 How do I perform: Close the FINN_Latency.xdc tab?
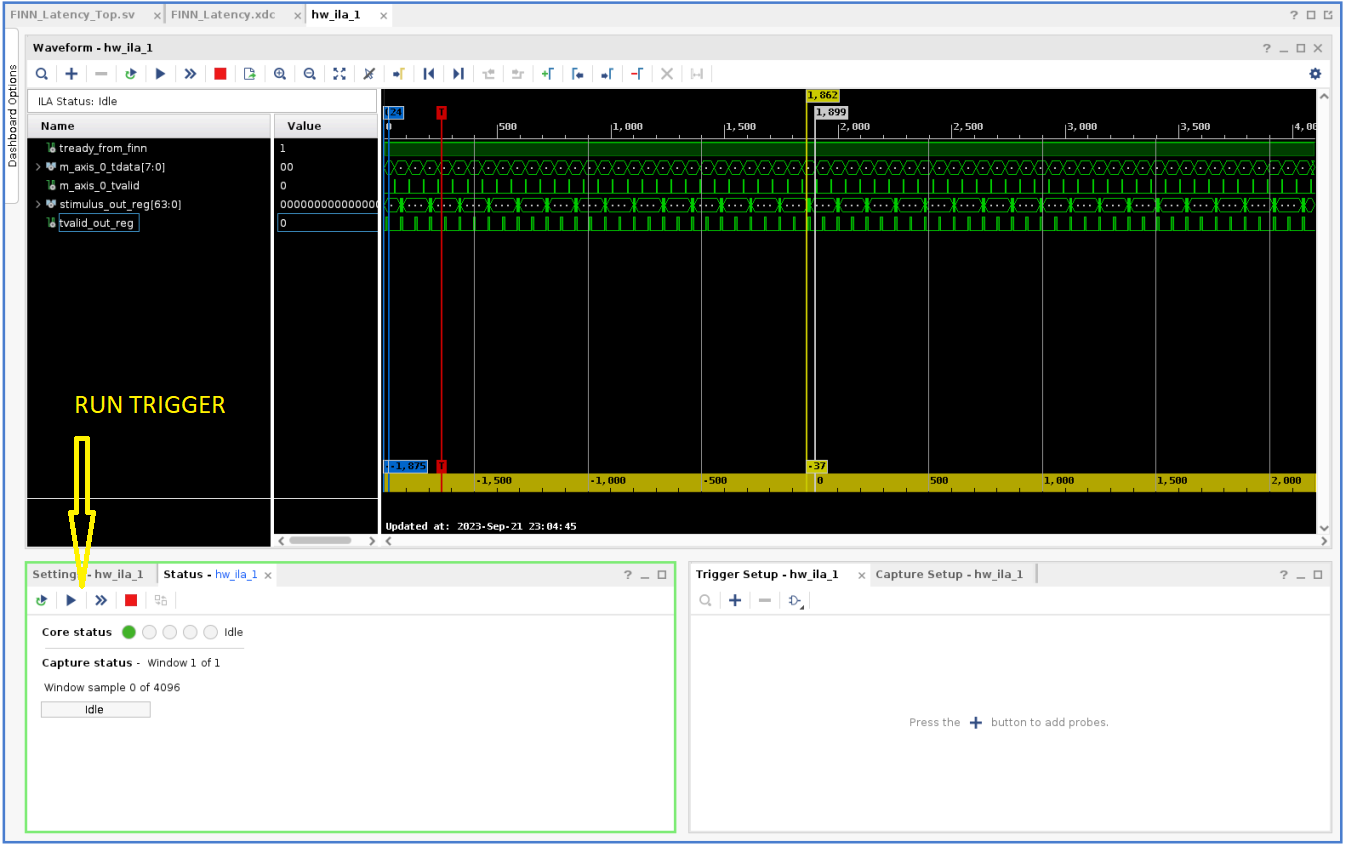[298, 16]
